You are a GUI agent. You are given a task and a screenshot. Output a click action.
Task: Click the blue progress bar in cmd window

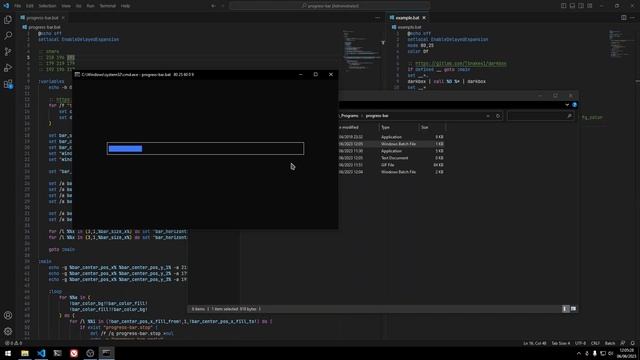125,149
